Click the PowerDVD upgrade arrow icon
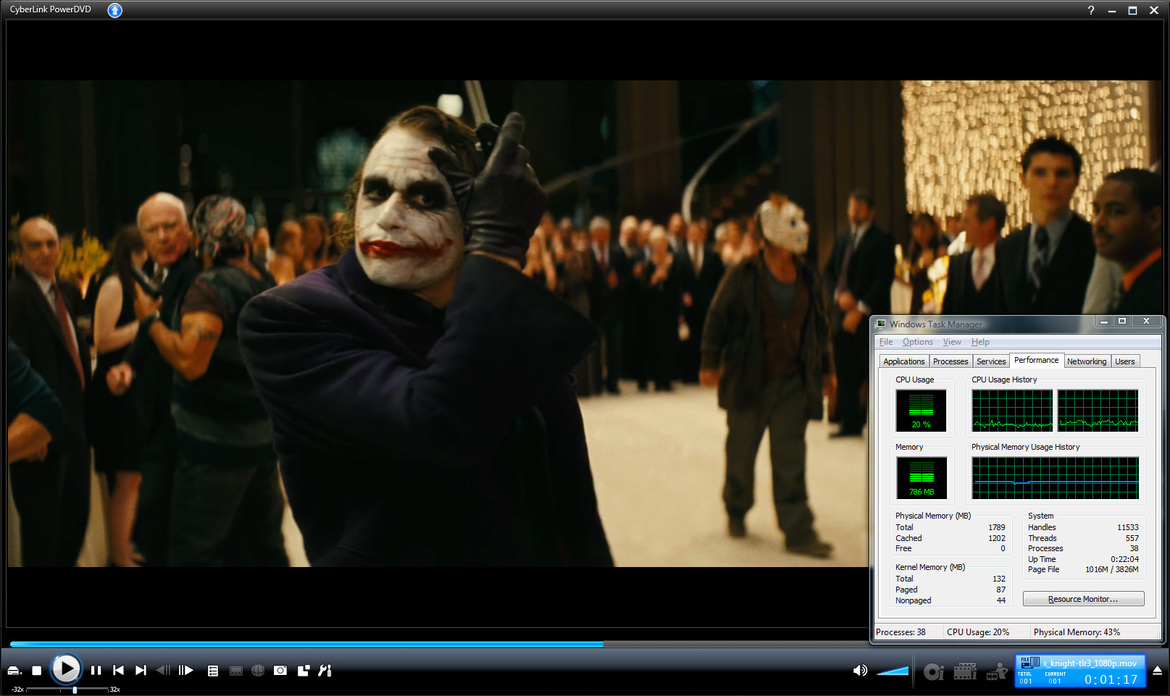The height and width of the screenshot is (696, 1170). pyautogui.click(x=114, y=10)
